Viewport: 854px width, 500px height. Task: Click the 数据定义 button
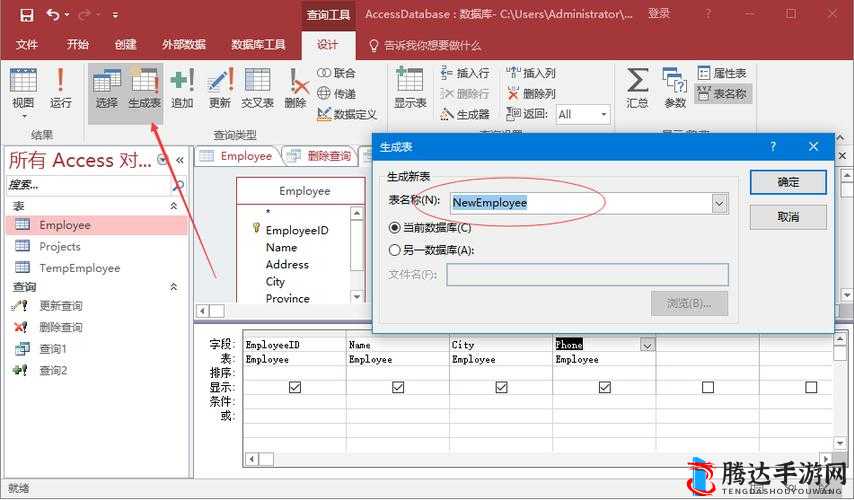(347, 114)
